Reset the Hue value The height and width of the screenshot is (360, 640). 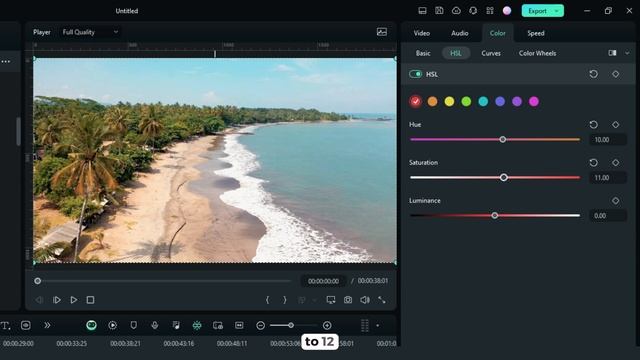pos(593,124)
